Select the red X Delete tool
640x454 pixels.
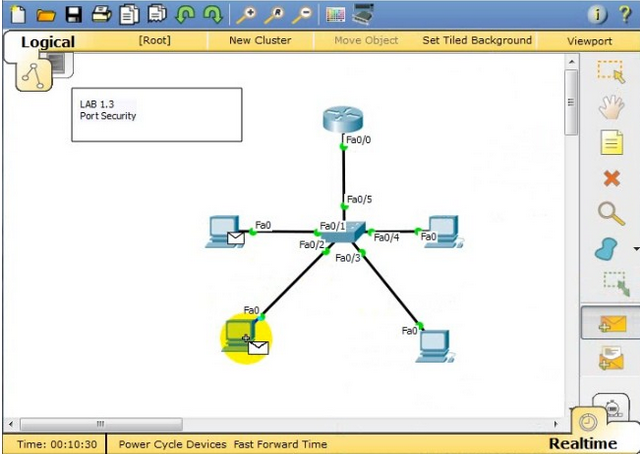click(x=611, y=178)
